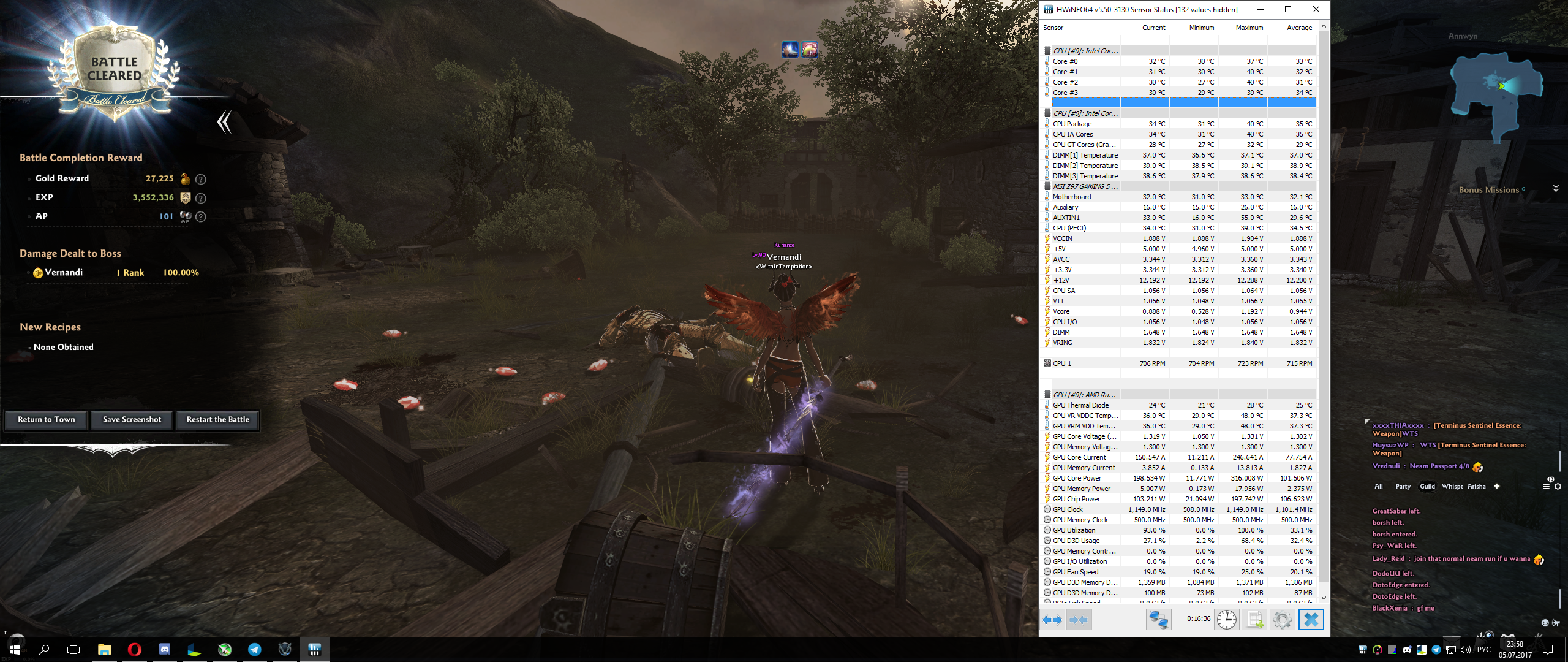Viewport: 1568px width, 662px height.
Task: Click the clock reset timer icon
Action: pyautogui.click(x=1226, y=620)
